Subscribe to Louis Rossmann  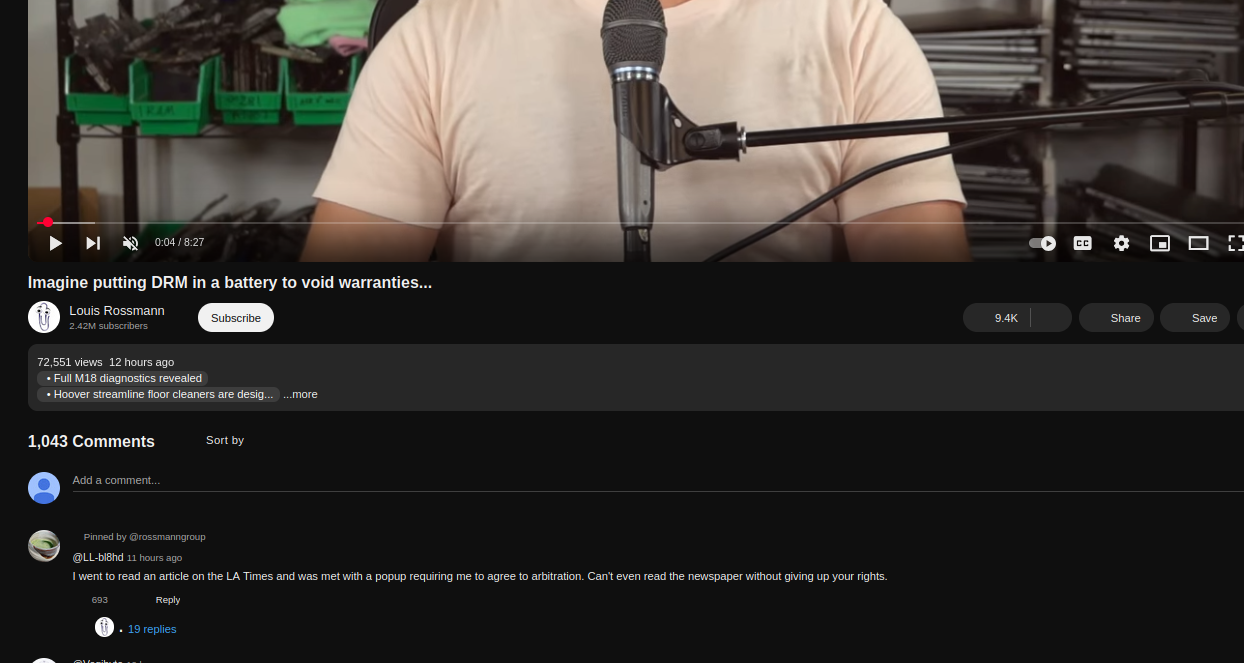236,318
